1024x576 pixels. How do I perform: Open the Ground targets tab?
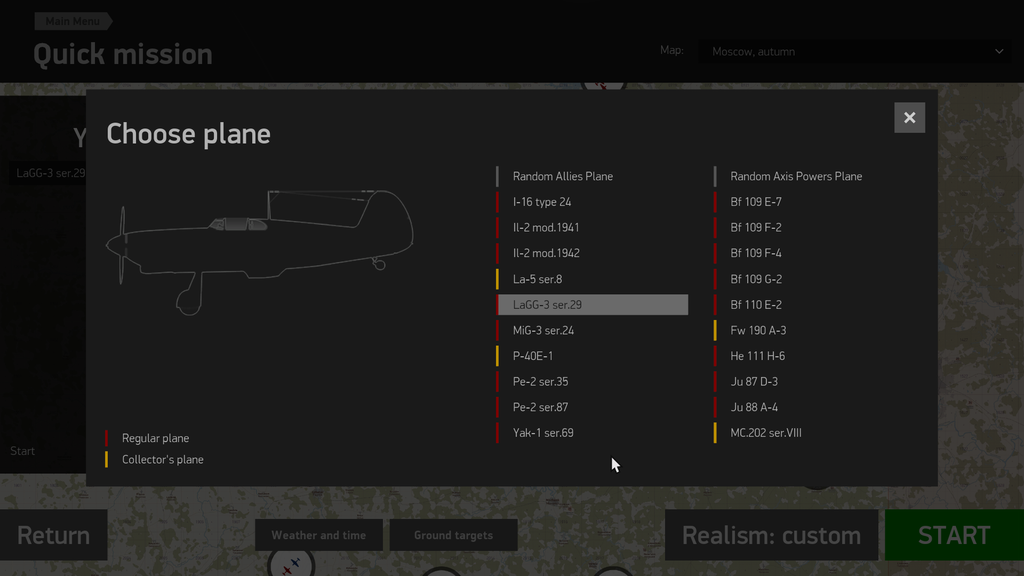453,535
